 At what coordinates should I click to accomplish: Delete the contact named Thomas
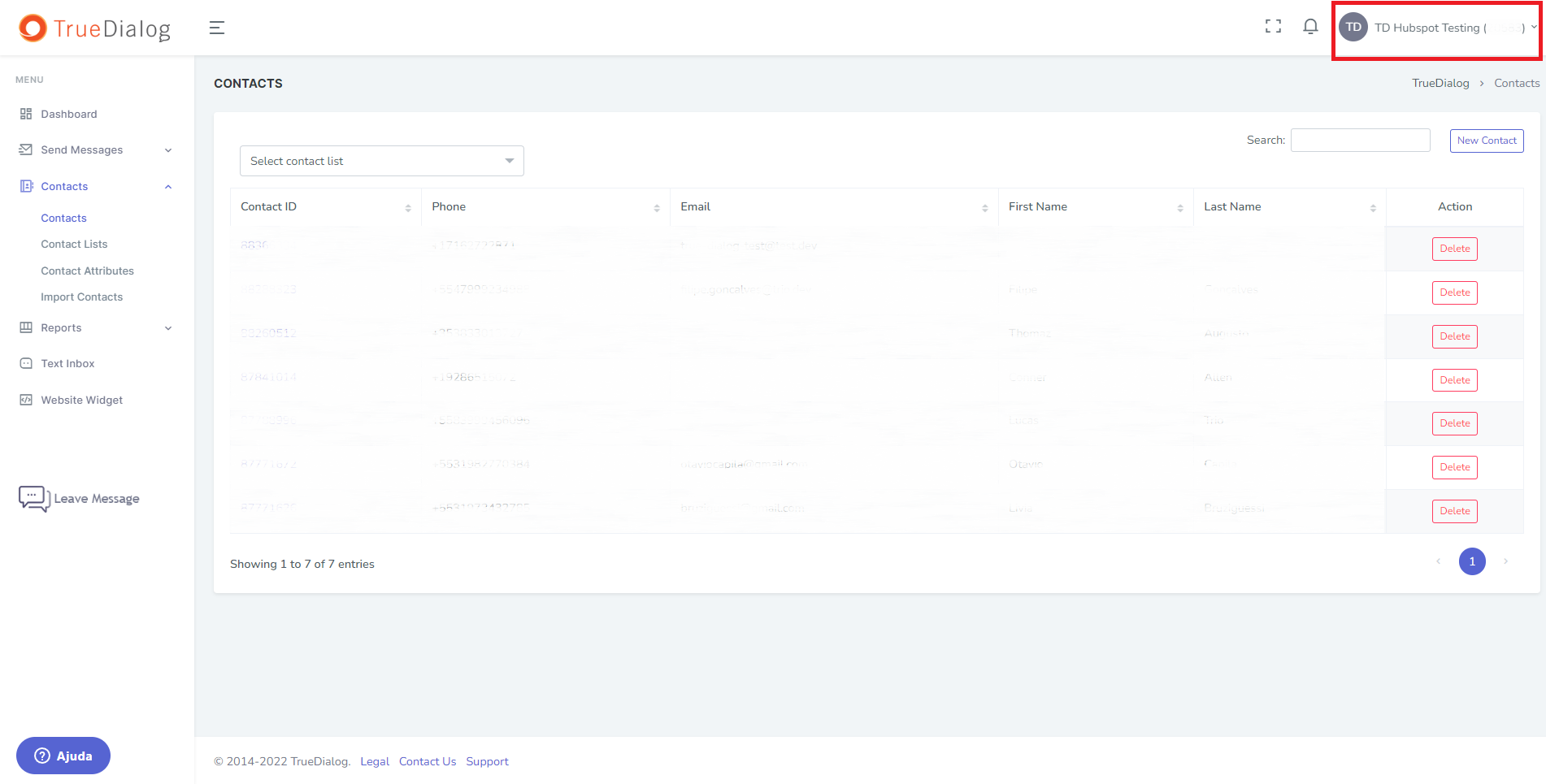[1454, 336]
